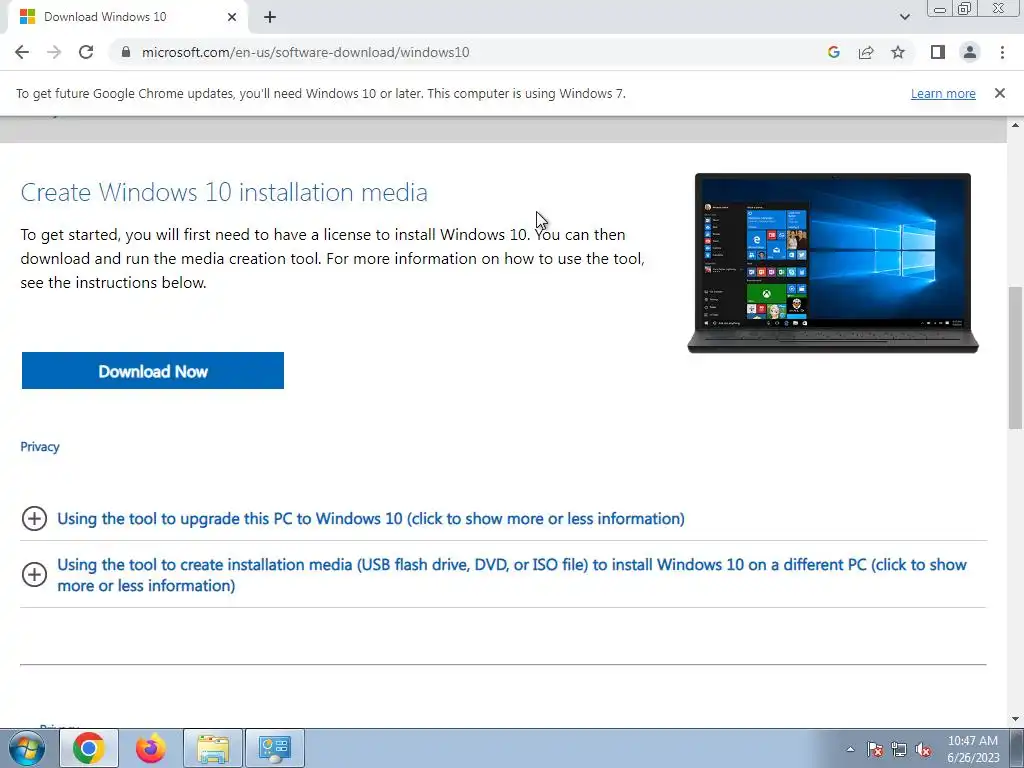Click the Chrome taskbar icon

[89, 748]
